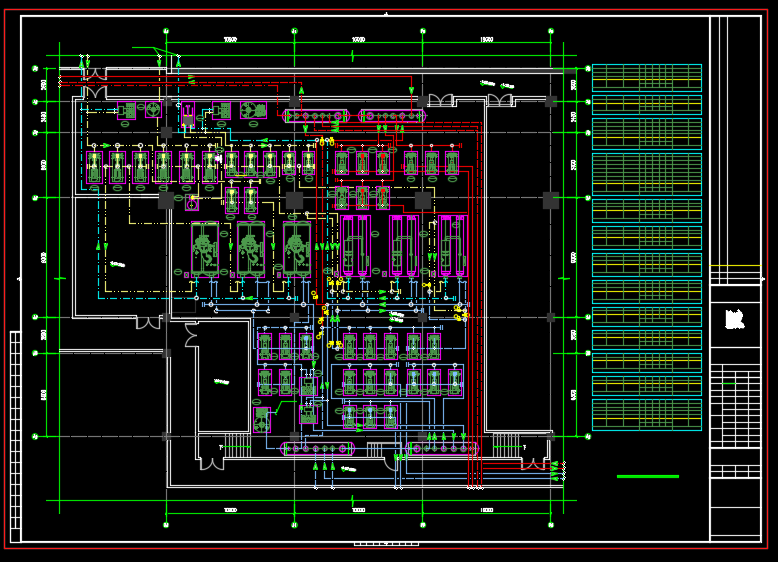This screenshot has height=562, width=778.
Task: Click the short green line in title block table
Action: click(729, 383)
